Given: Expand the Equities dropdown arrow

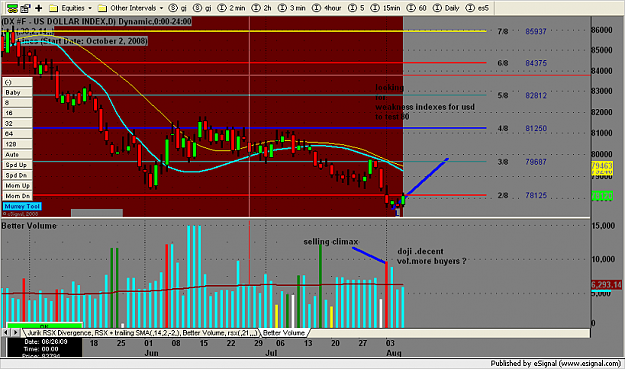Looking at the screenshot, I should (x=90, y=8).
